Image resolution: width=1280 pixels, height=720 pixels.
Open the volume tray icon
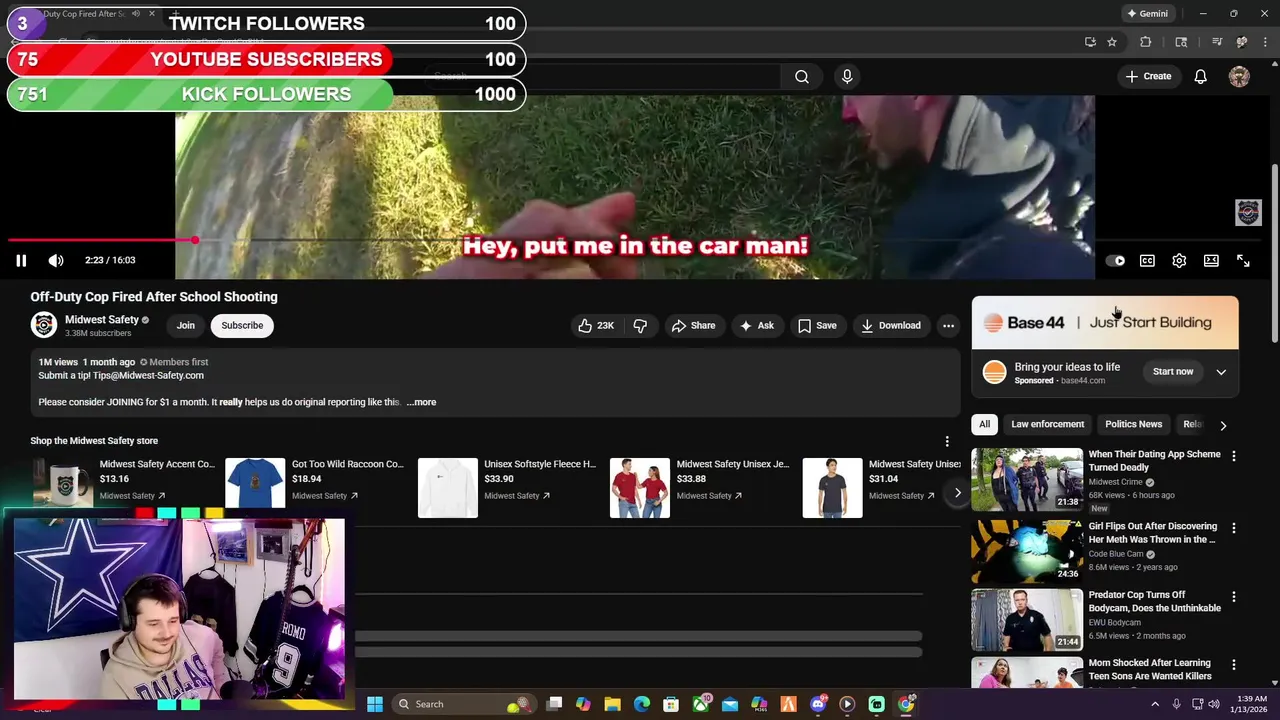1214,704
